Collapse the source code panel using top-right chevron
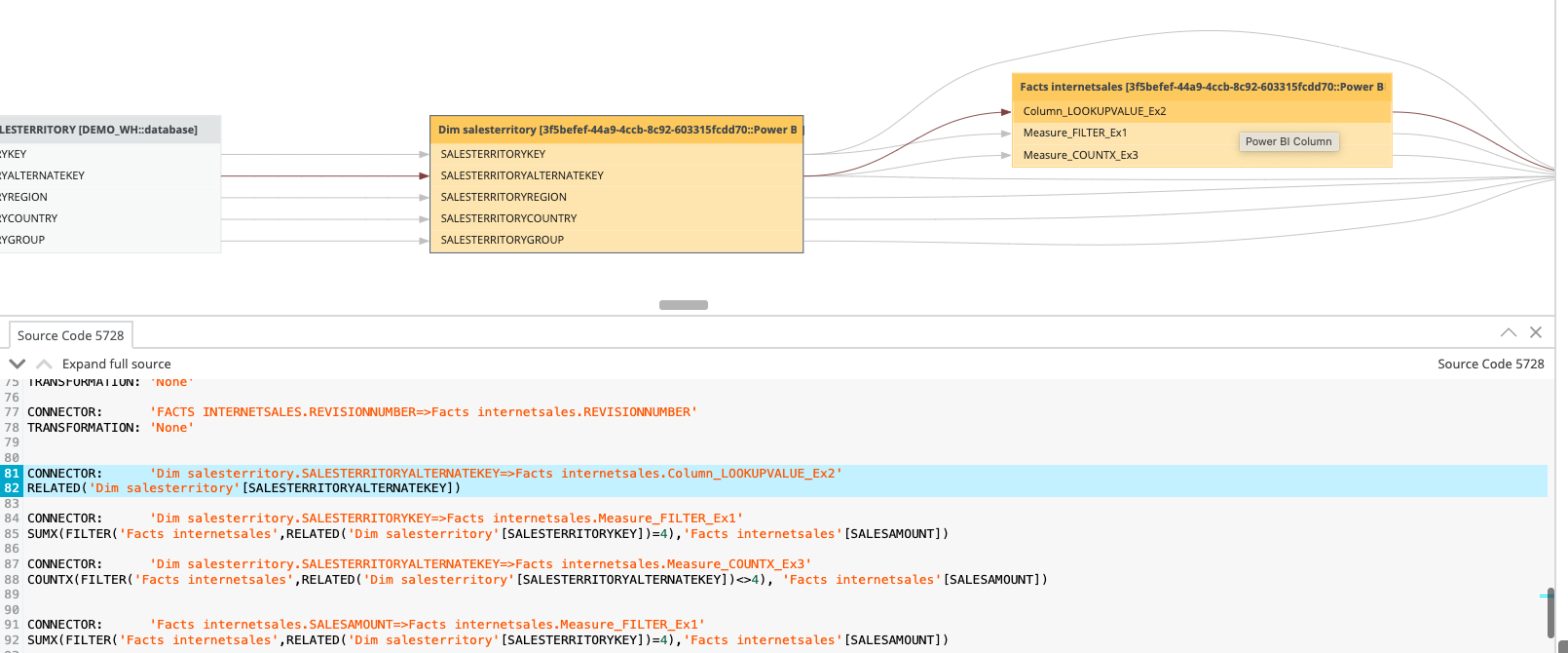This screenshot has width=1568, height=653. 1508,332
